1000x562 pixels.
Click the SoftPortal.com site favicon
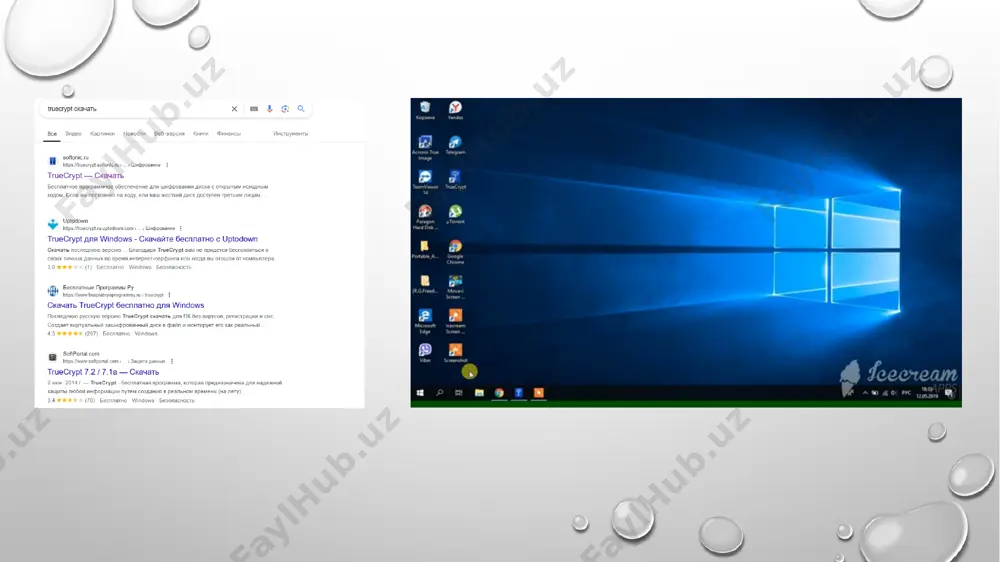53,357
